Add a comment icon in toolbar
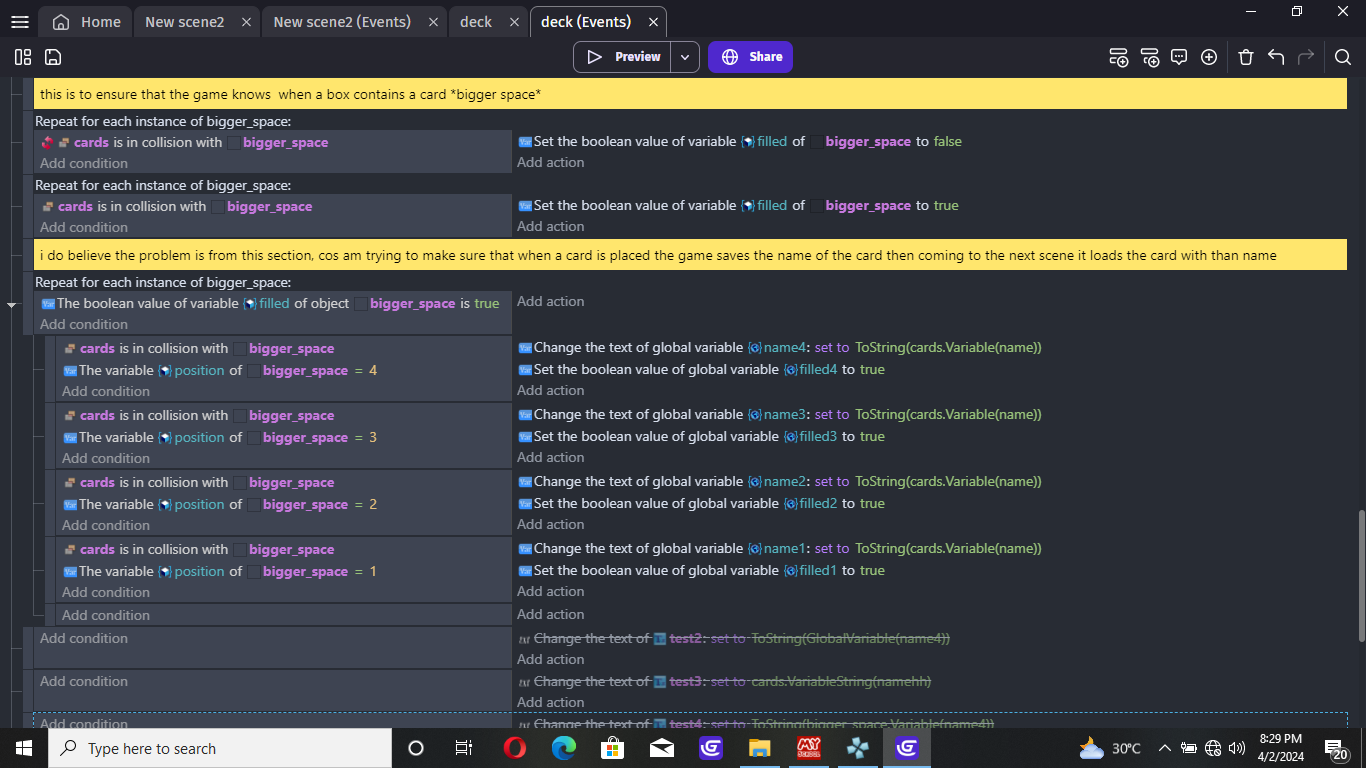 click(x=1179, y=57)
